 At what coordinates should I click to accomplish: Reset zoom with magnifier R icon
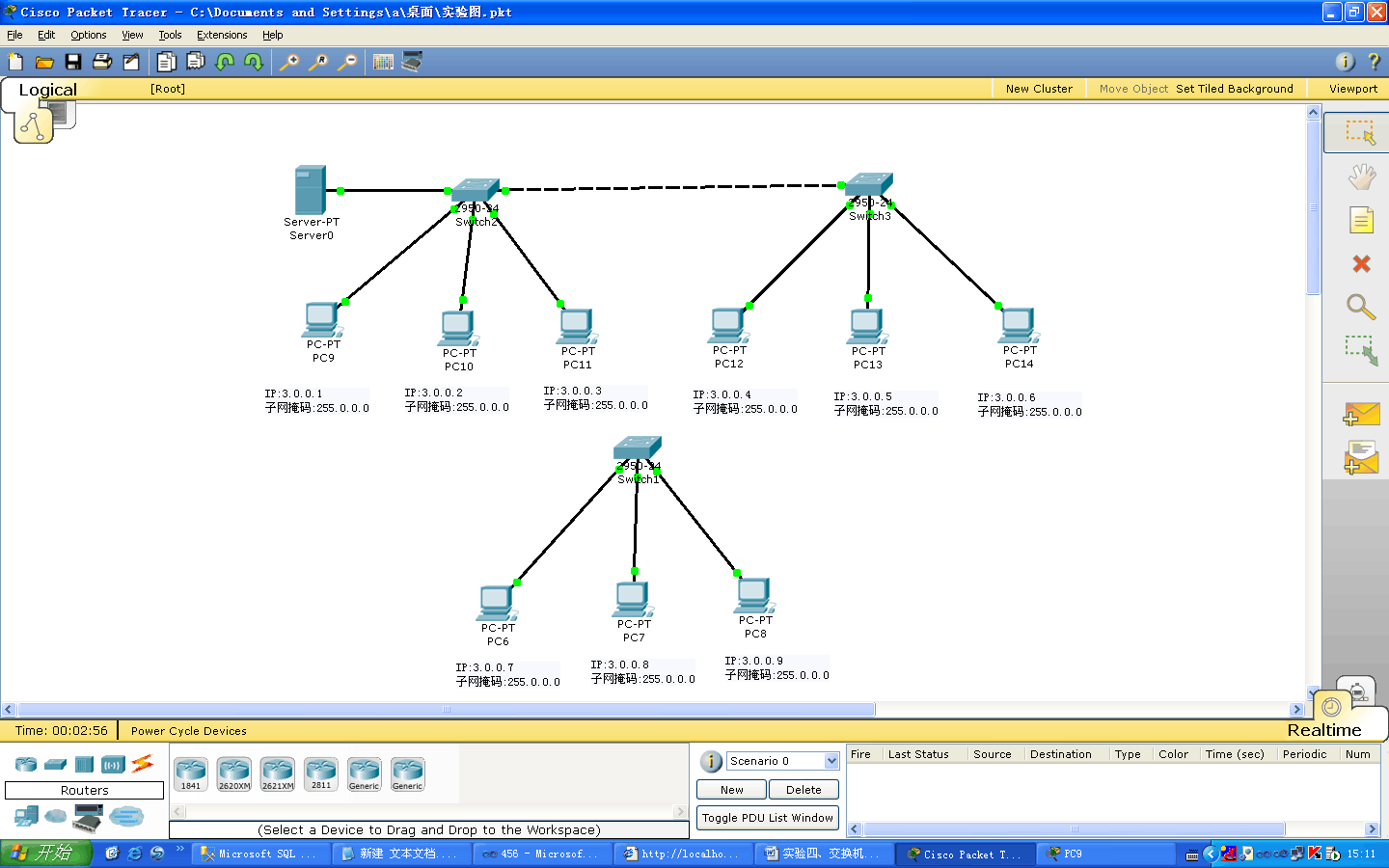(317, 62)
